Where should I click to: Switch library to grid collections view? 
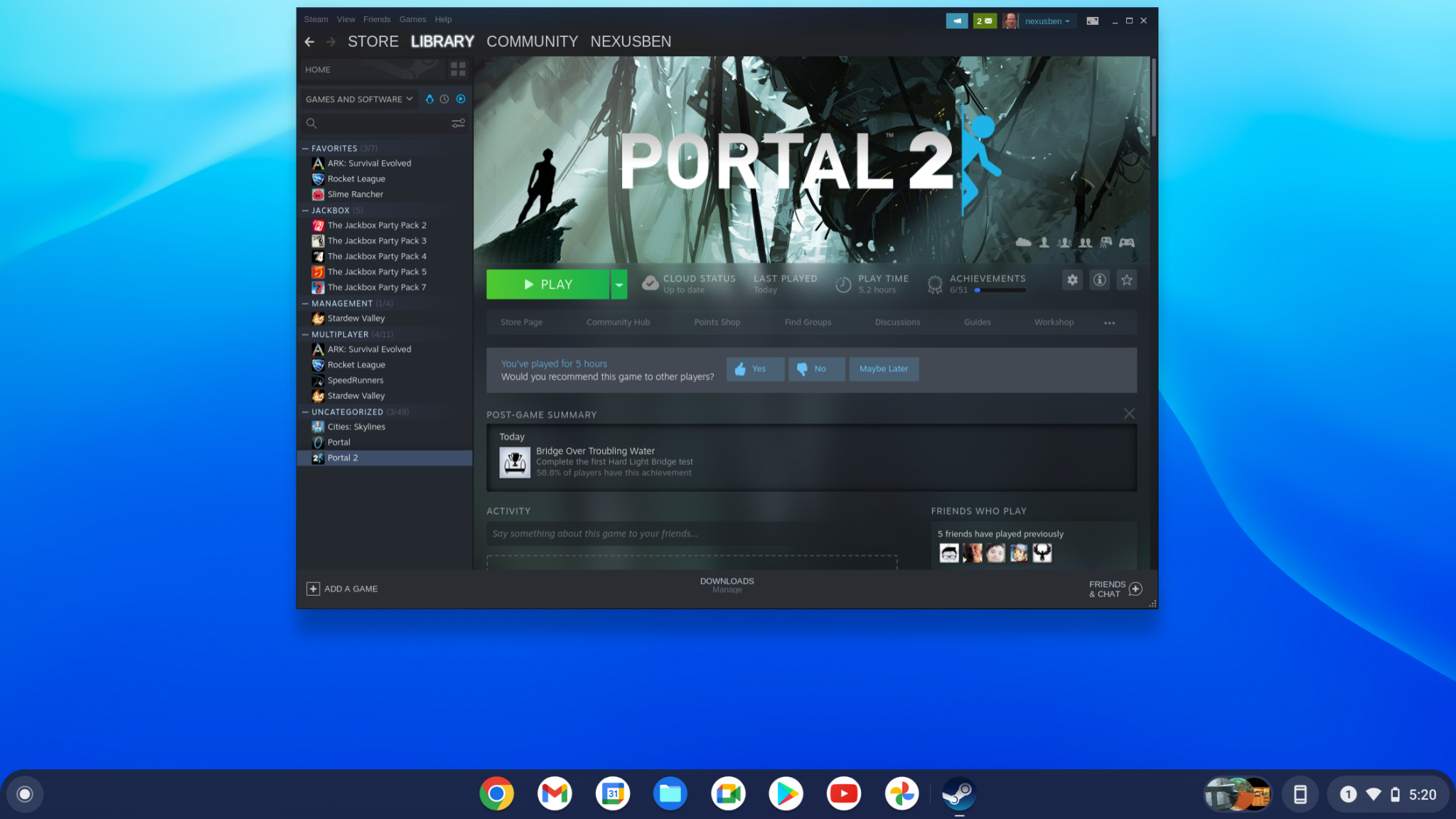459,69
